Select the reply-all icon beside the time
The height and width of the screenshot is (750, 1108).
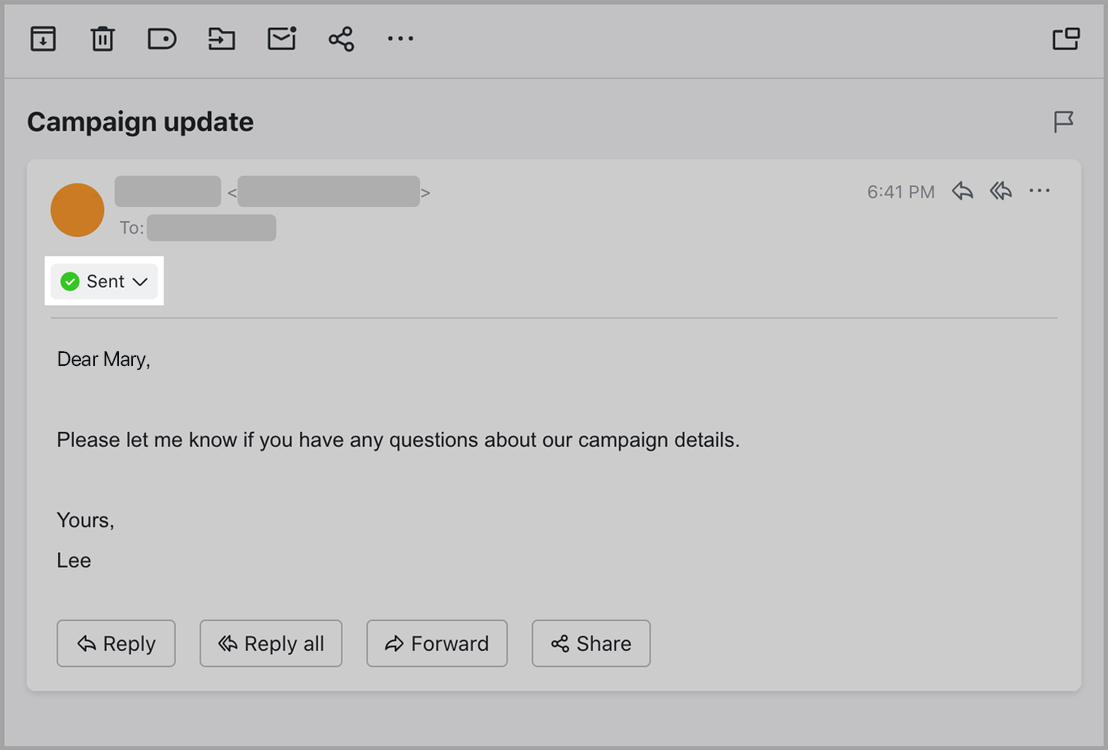[x=1000, y=191]
